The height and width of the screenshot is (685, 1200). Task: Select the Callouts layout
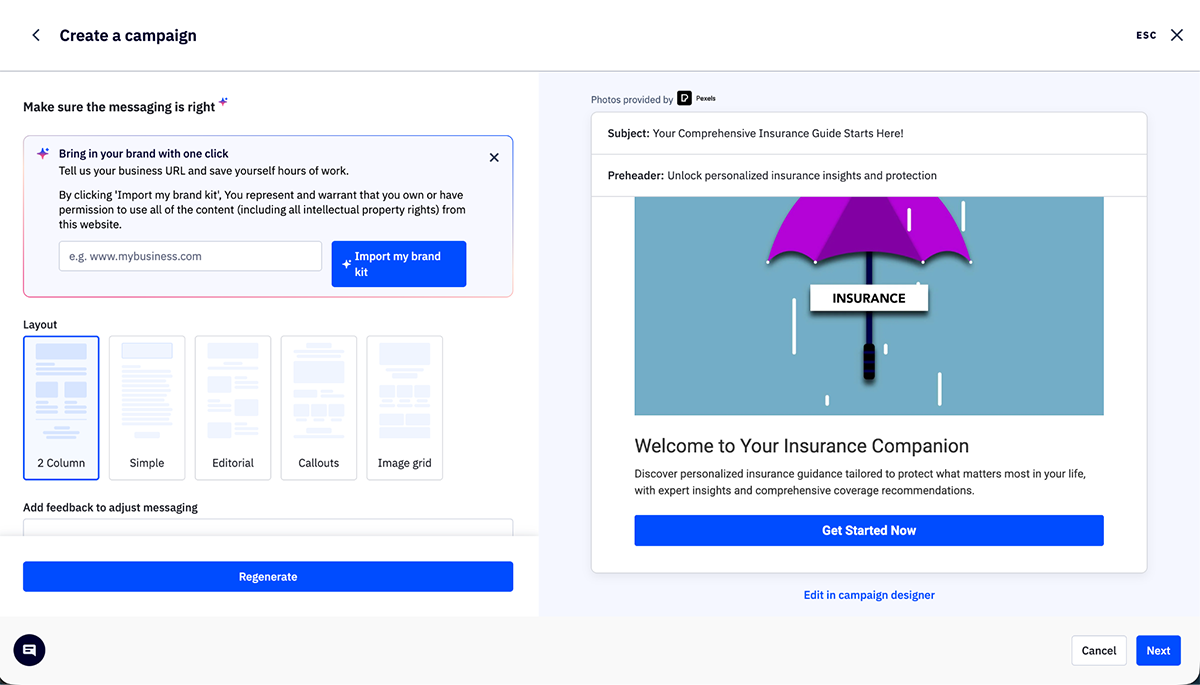click(319, 408)
